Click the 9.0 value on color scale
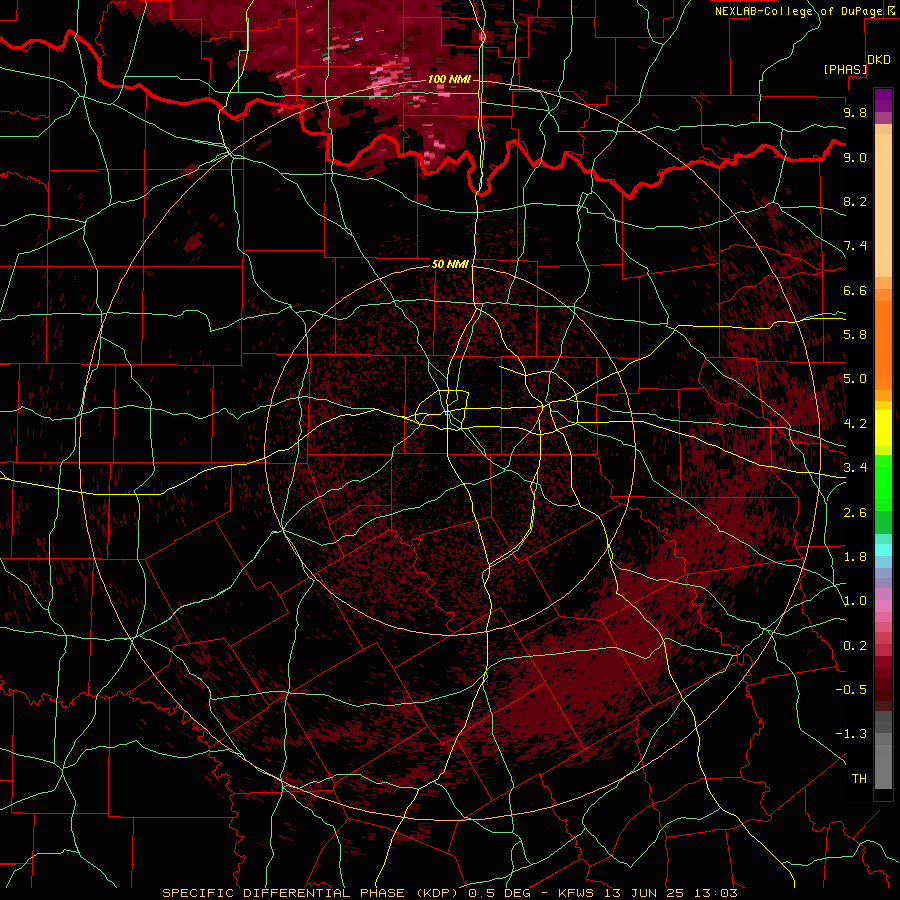Screen dimensions: 900x900 click(855, 157)
